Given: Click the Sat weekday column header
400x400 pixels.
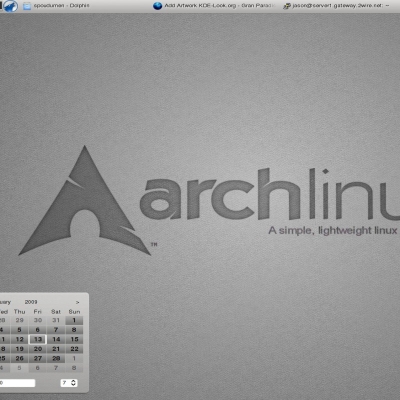Looking at the screenshot, I should 56,311.
